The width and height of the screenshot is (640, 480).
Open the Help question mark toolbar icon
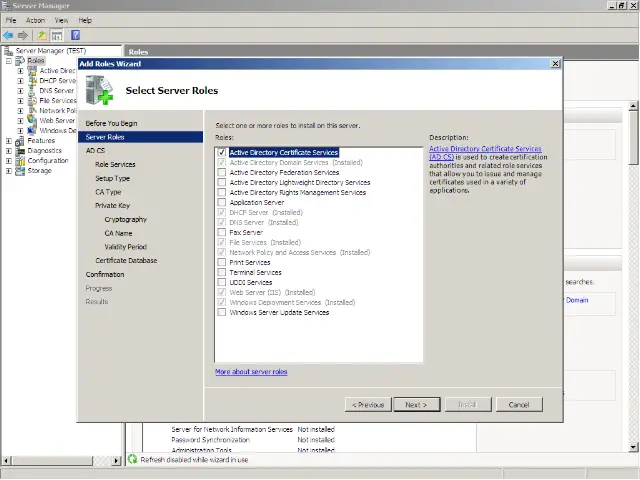pyautogui.click(x=76, y=35)
